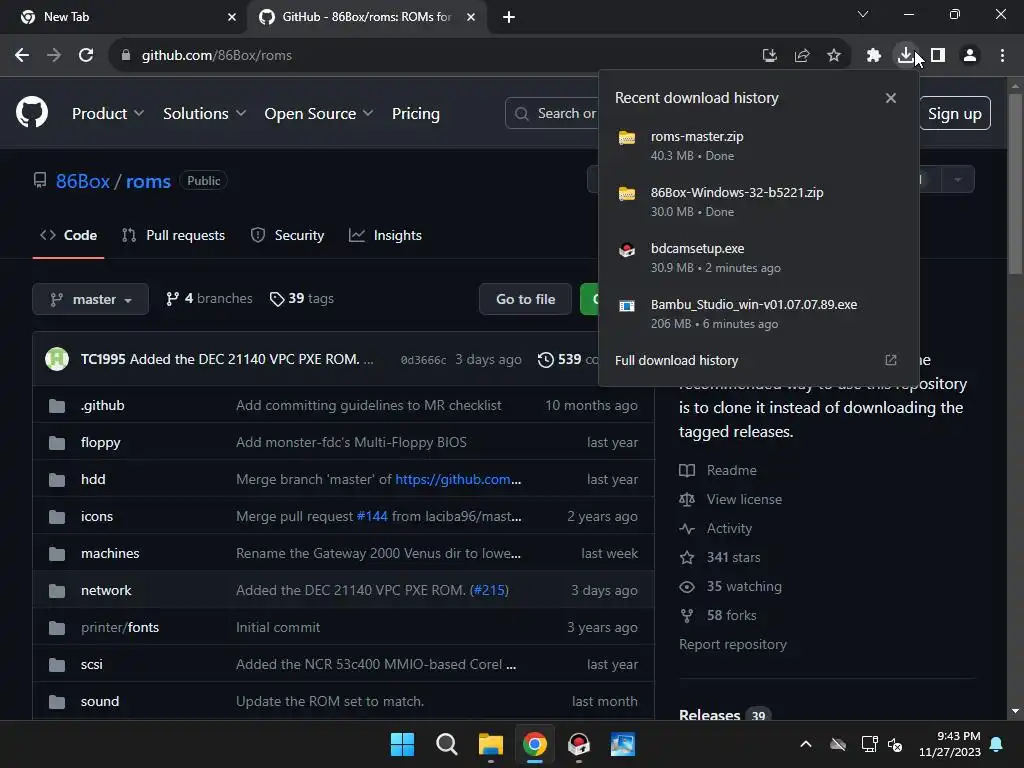
Task: Switch to the Security tab
Action: (287, 235)
